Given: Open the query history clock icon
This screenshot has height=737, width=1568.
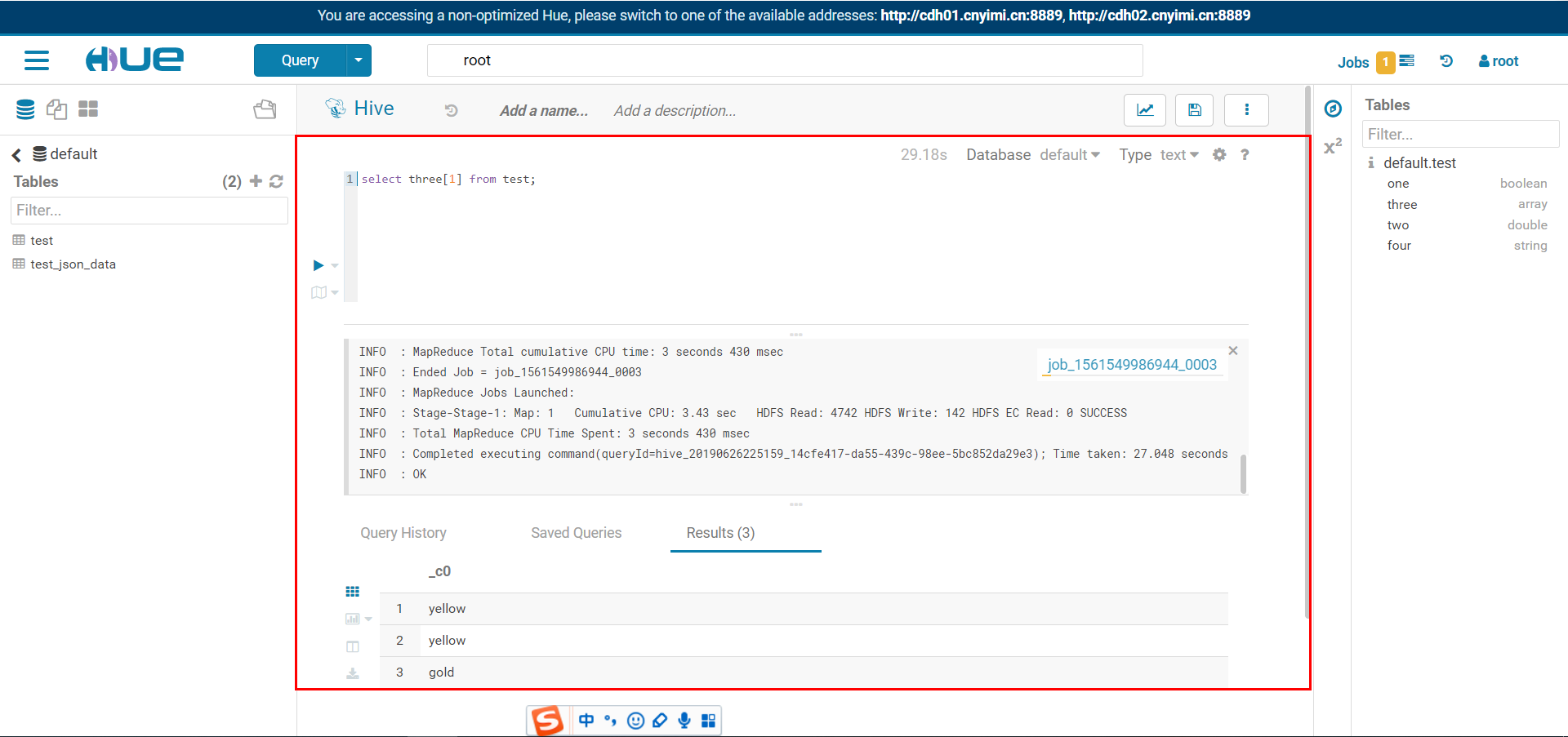Looking at the screenshot, I should [1445, 61].
